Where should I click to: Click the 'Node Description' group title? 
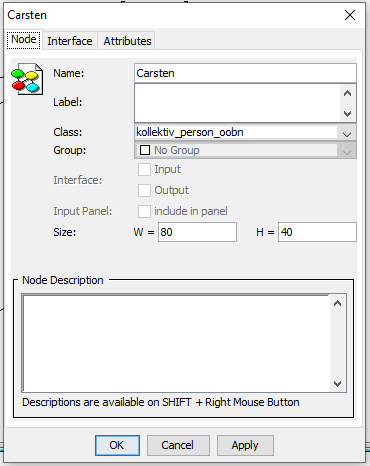click(x=63, y=280)
